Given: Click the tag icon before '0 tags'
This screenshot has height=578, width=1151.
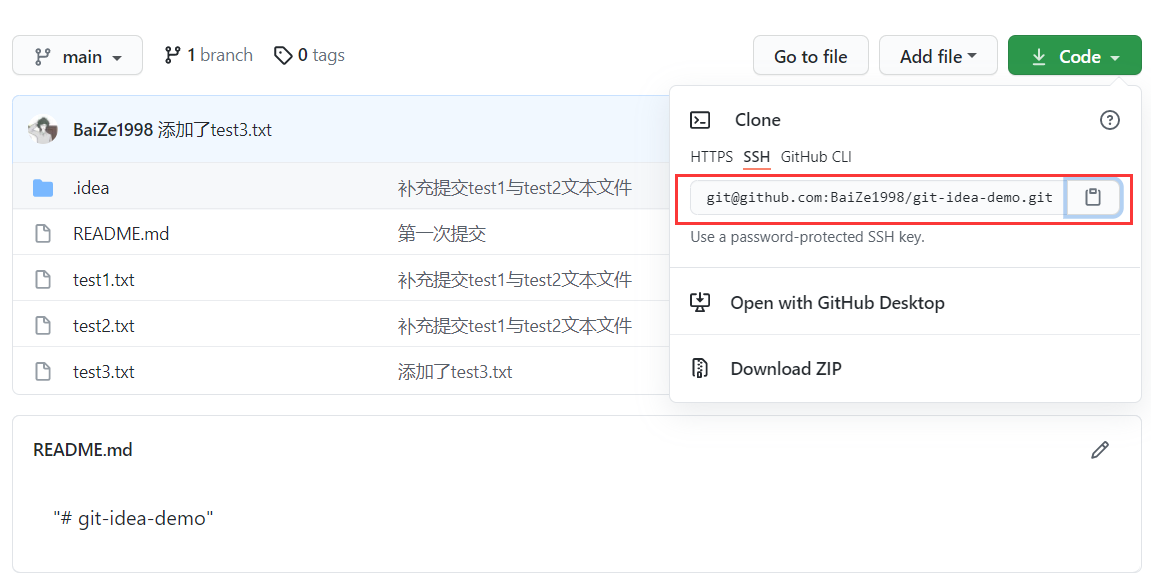Looking at the screenshot, I should coord(283,55).
